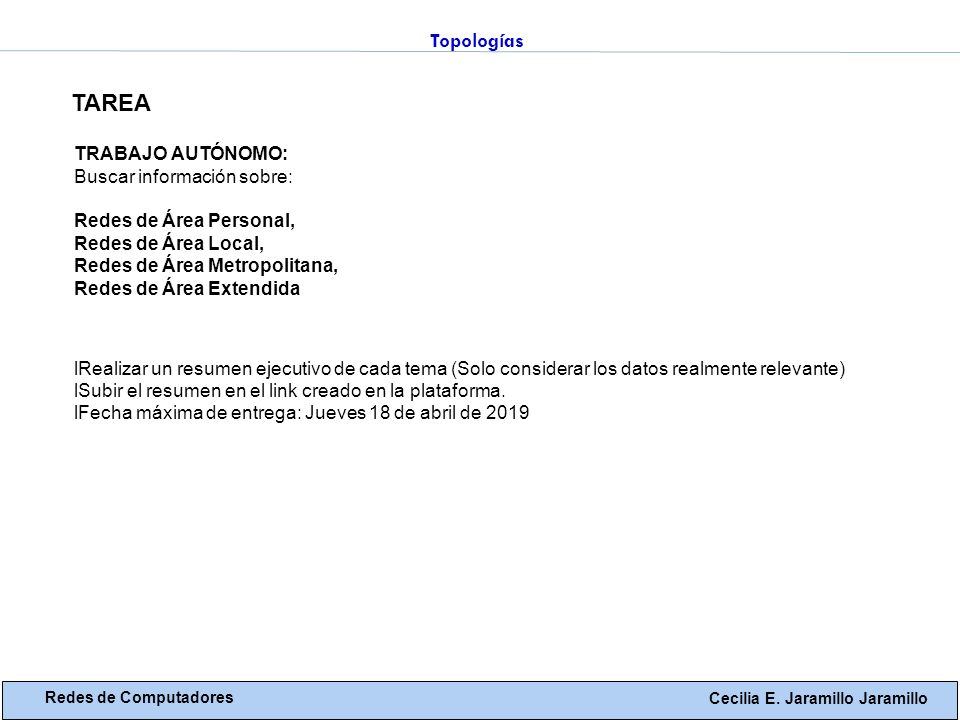960x720 pixels.
Task: Select the 'TAREA' heading
Action: [x=111, y=103]
